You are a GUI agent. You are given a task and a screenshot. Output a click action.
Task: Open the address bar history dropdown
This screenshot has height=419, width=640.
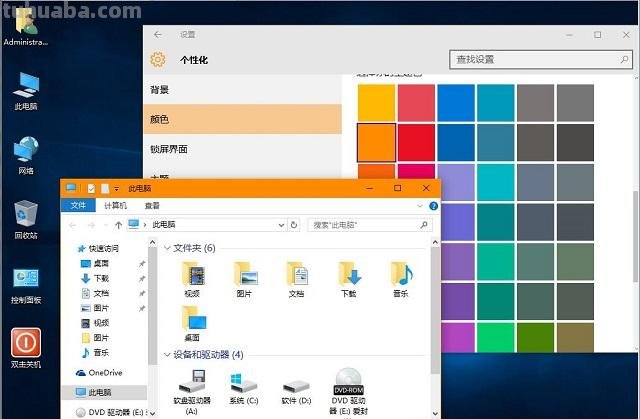coord(281,225)
